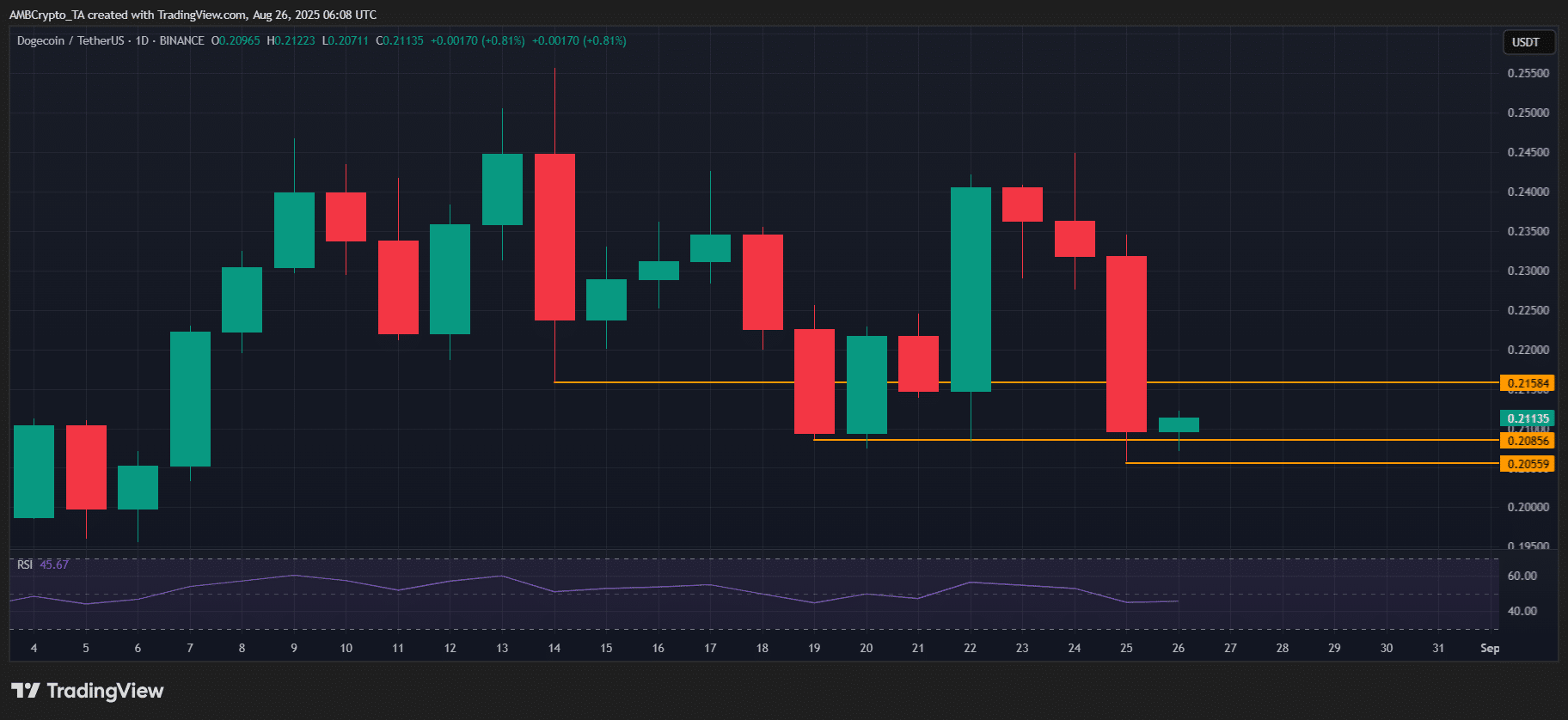Select the orange 0.20856 price label
The height and width of the screenshot is (720, 1568).
(x=1528, y=441)
